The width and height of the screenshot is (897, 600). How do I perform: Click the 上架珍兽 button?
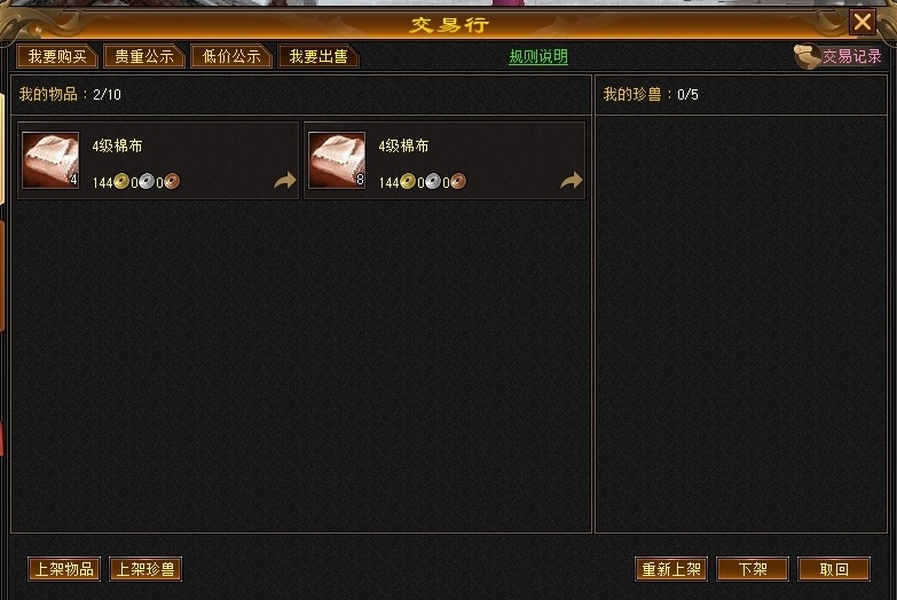coord(145,569)
